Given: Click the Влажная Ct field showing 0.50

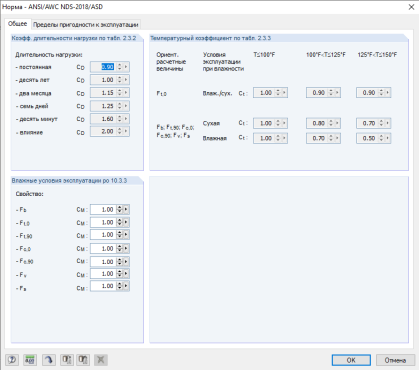Looking at the screenshot, I should [367, 138].
